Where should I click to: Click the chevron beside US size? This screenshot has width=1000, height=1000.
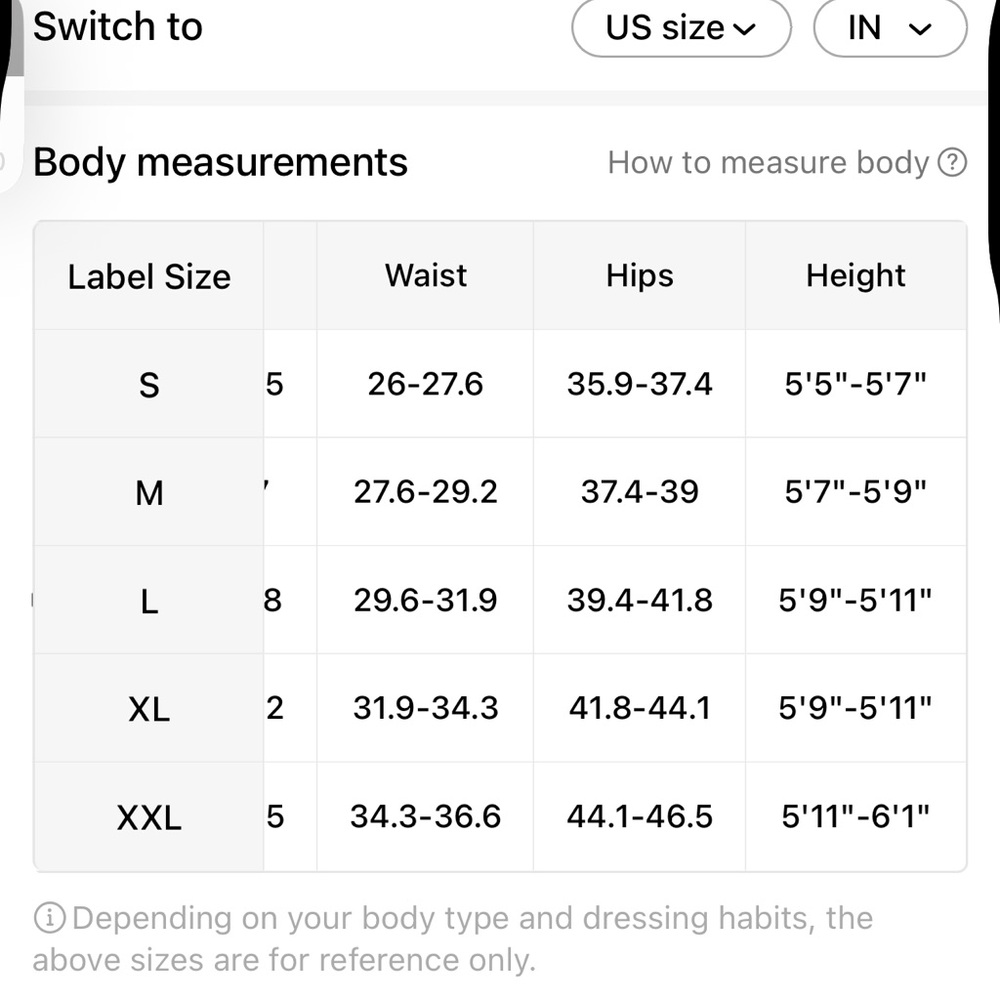(x=744, y=29)
